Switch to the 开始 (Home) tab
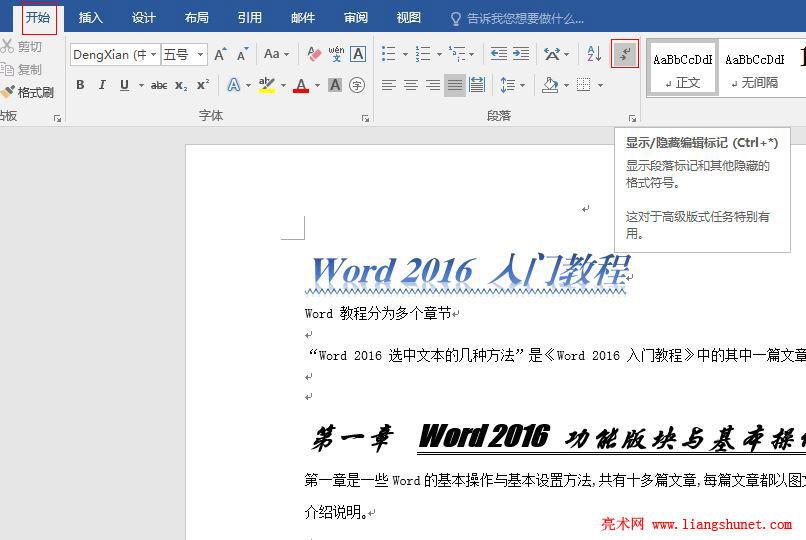 coord(39,18)
